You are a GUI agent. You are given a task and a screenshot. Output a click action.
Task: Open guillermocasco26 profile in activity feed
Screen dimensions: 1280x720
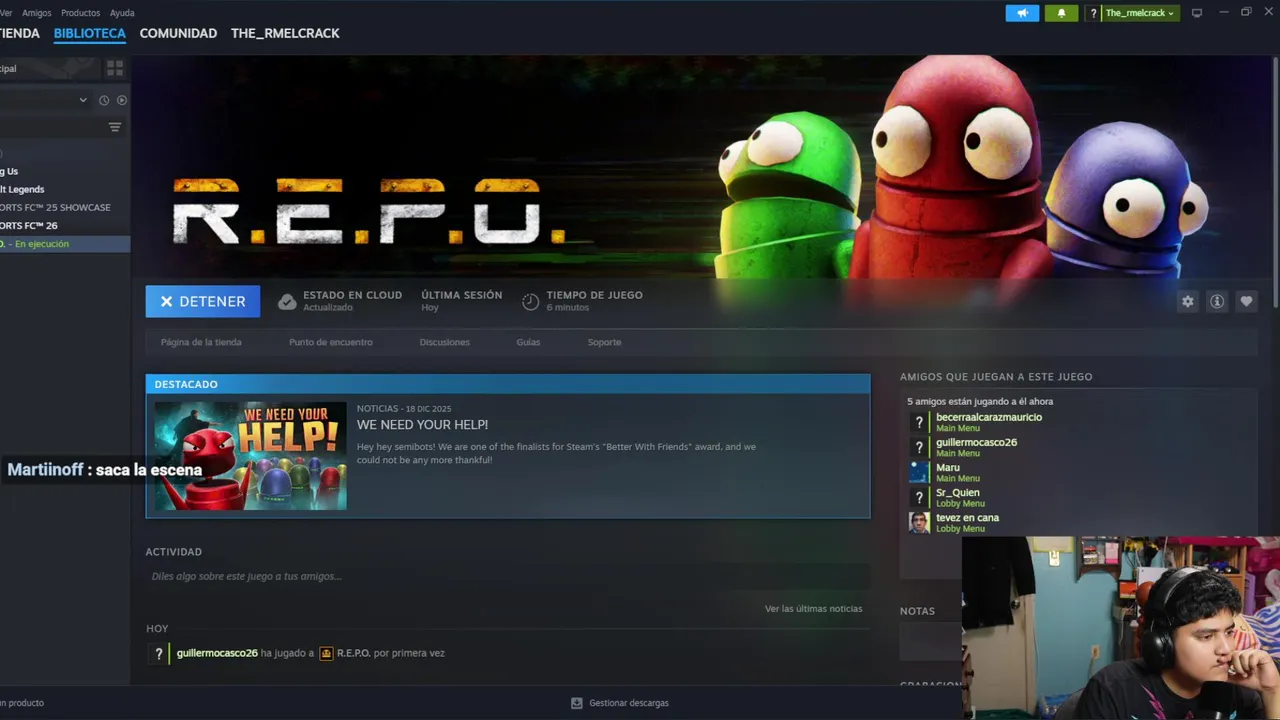217,653
